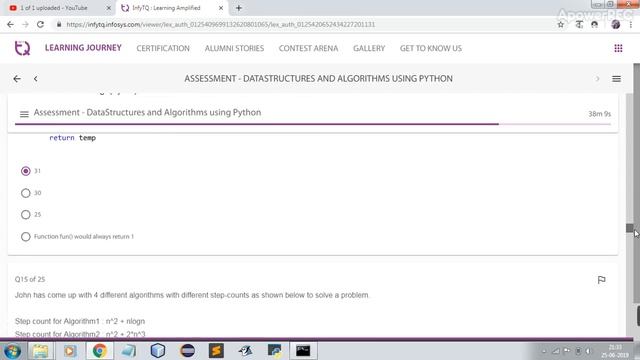Open Contest Arena

(x=308, y=48)
